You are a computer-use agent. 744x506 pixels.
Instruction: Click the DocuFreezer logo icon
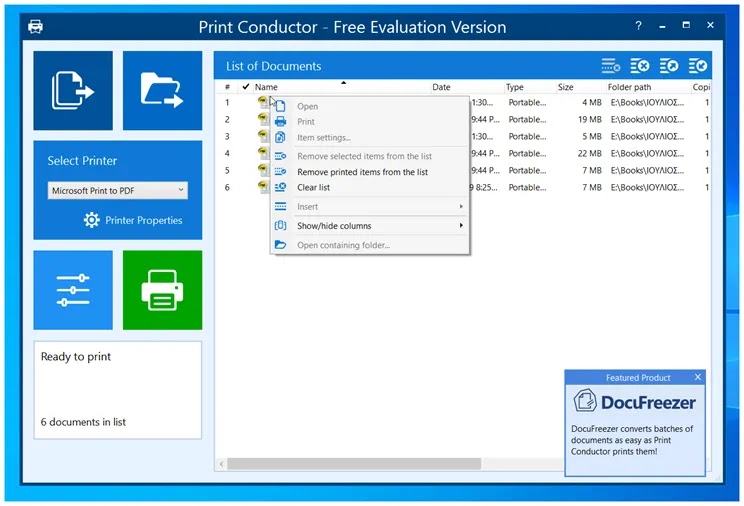click(585, 401)
